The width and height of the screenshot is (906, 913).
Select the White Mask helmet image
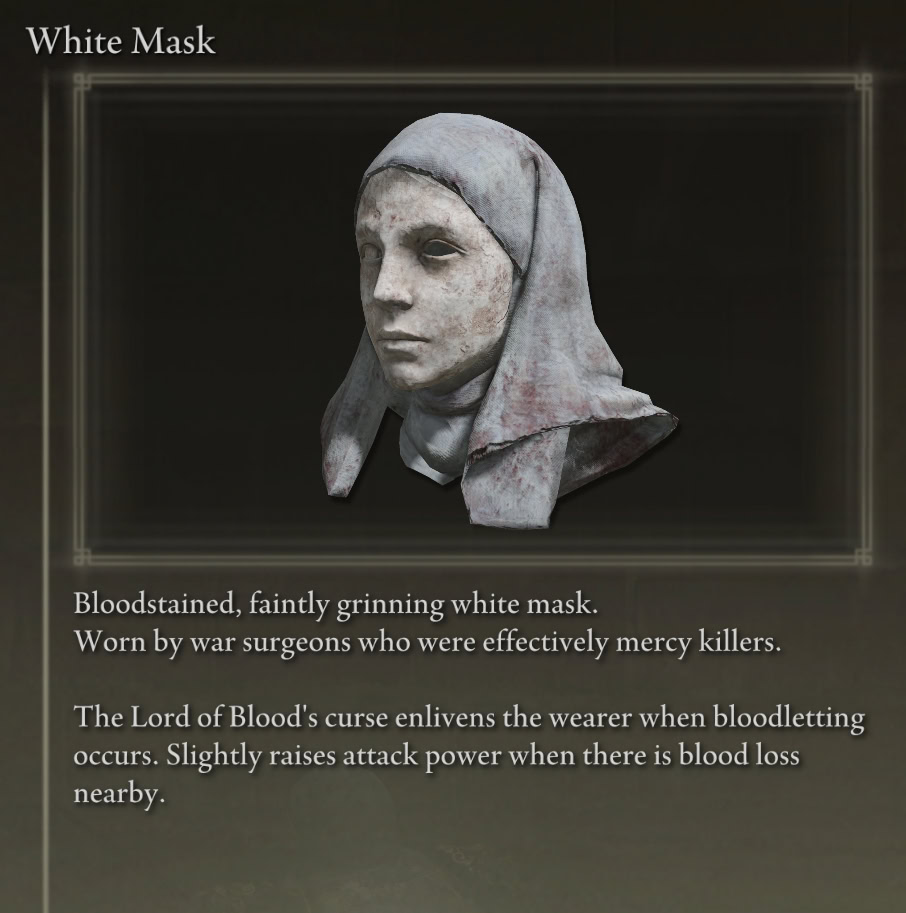tap(500, 320)
